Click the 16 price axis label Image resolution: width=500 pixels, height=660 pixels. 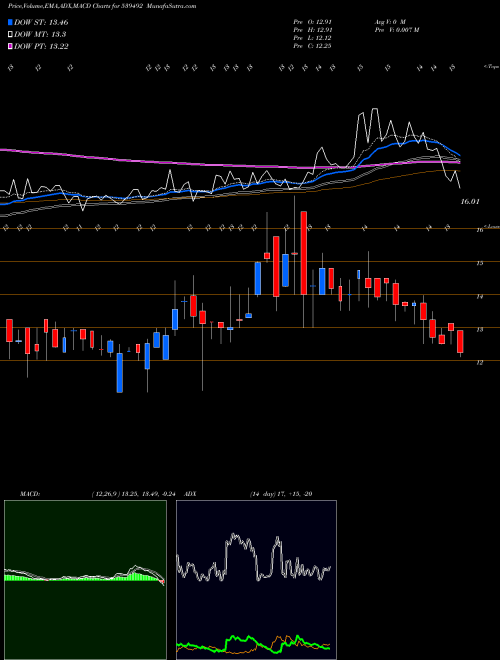(479, 230)
